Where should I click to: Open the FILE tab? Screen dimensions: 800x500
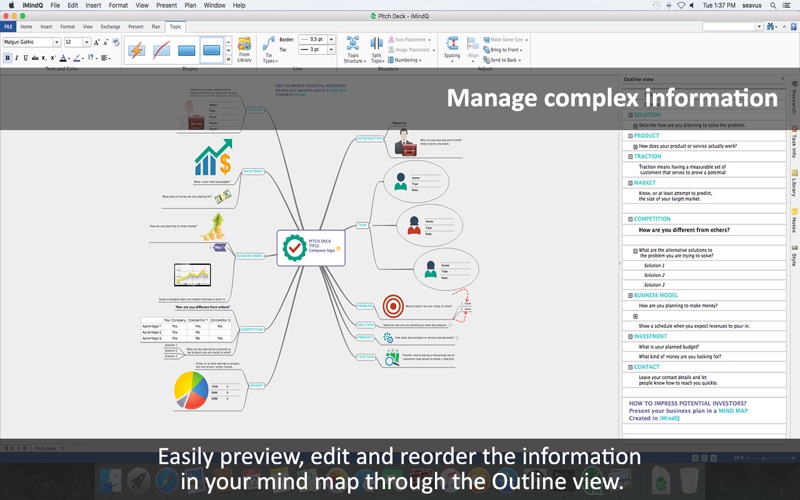tap(8, 27)
